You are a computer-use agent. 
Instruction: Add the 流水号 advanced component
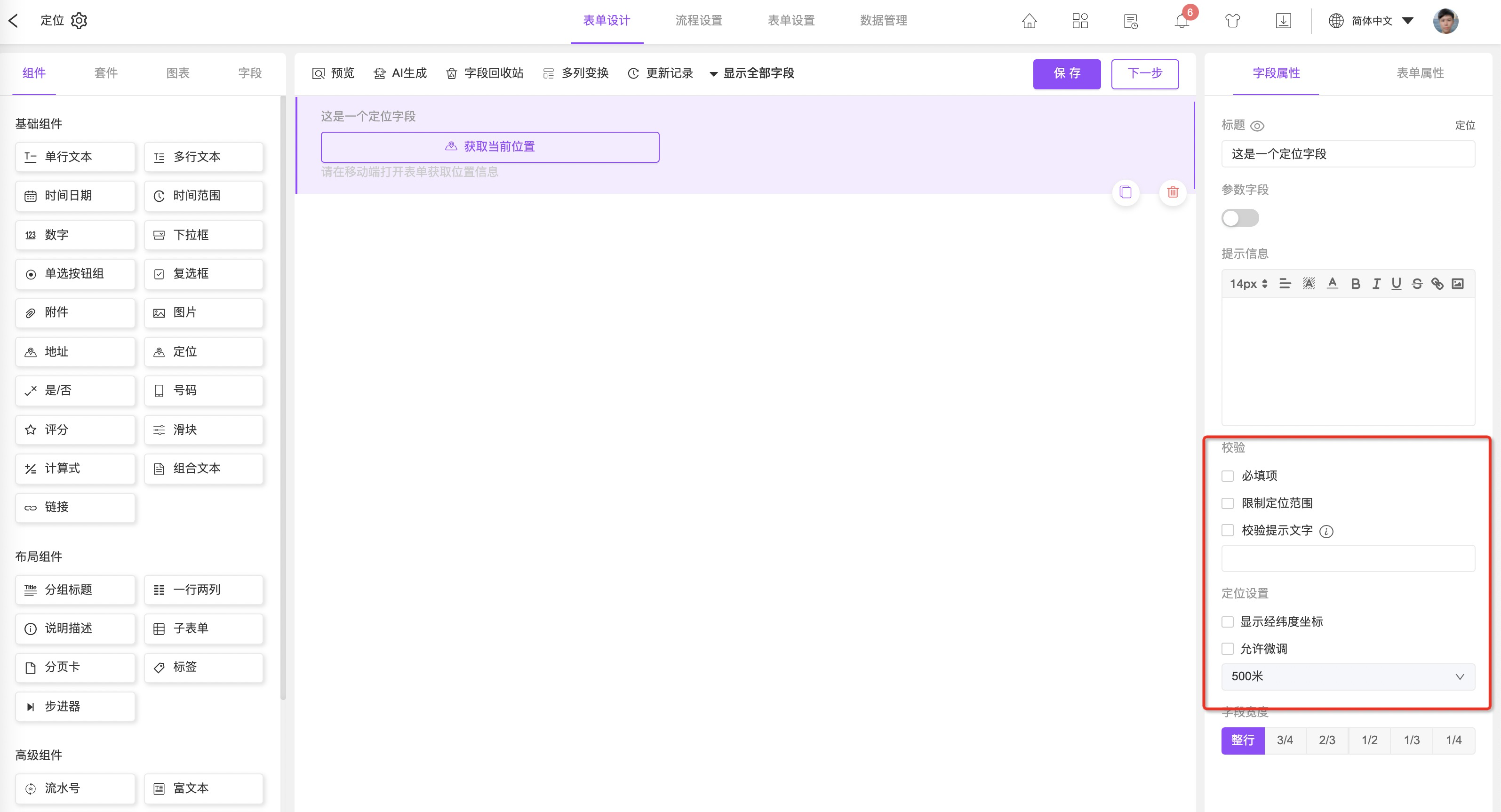pyautogui.click(x=75, y=788)
